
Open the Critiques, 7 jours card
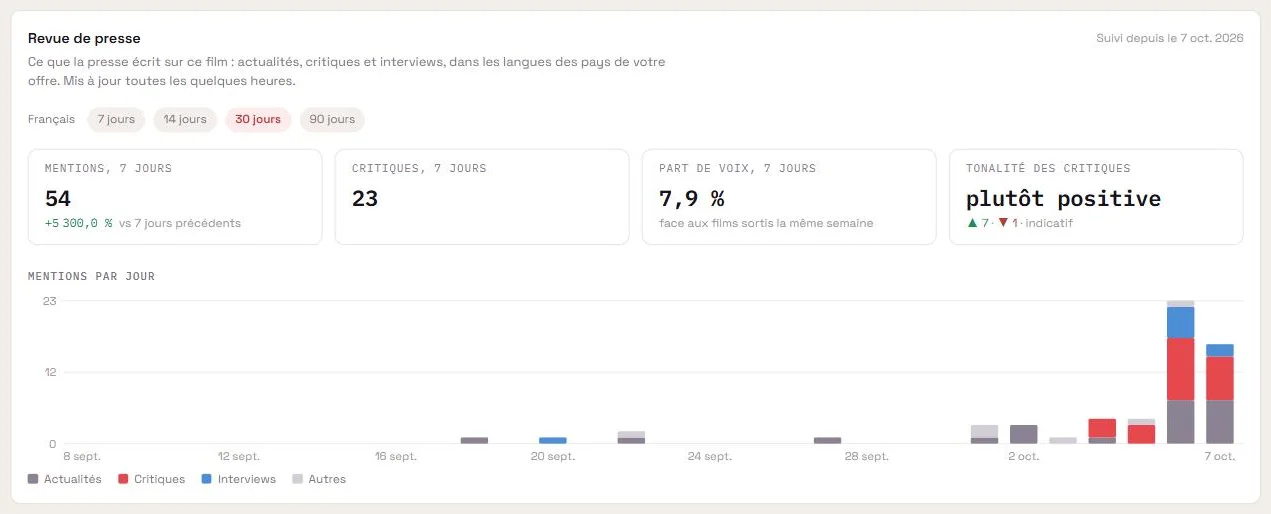pyautogui.click(x=482, y=197)
